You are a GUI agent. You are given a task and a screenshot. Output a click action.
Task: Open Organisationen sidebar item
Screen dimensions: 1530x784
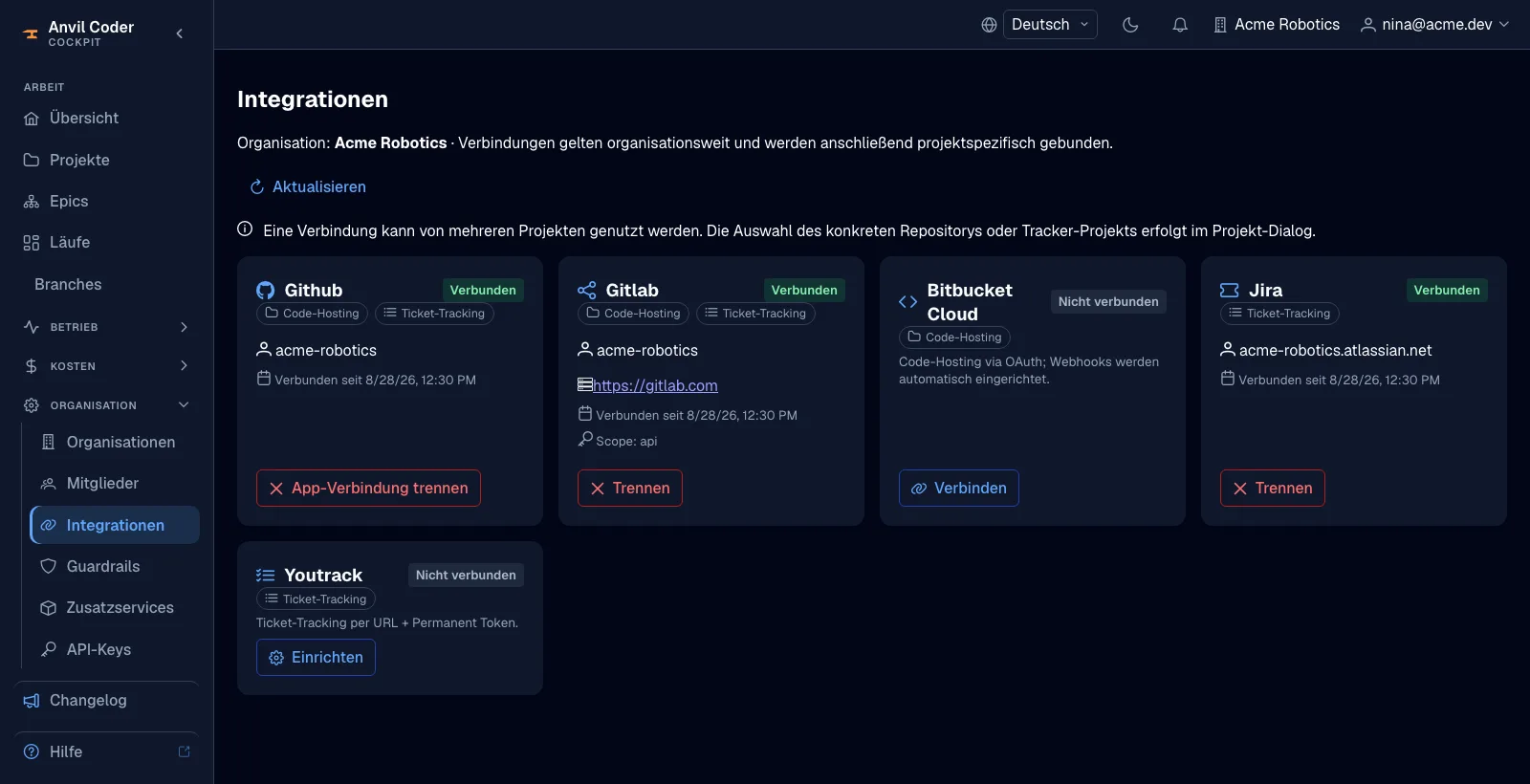click(x=115, y=442)
